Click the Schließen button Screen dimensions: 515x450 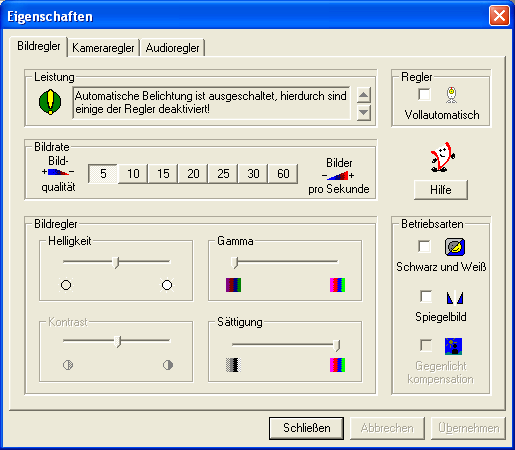coord(307,428)
